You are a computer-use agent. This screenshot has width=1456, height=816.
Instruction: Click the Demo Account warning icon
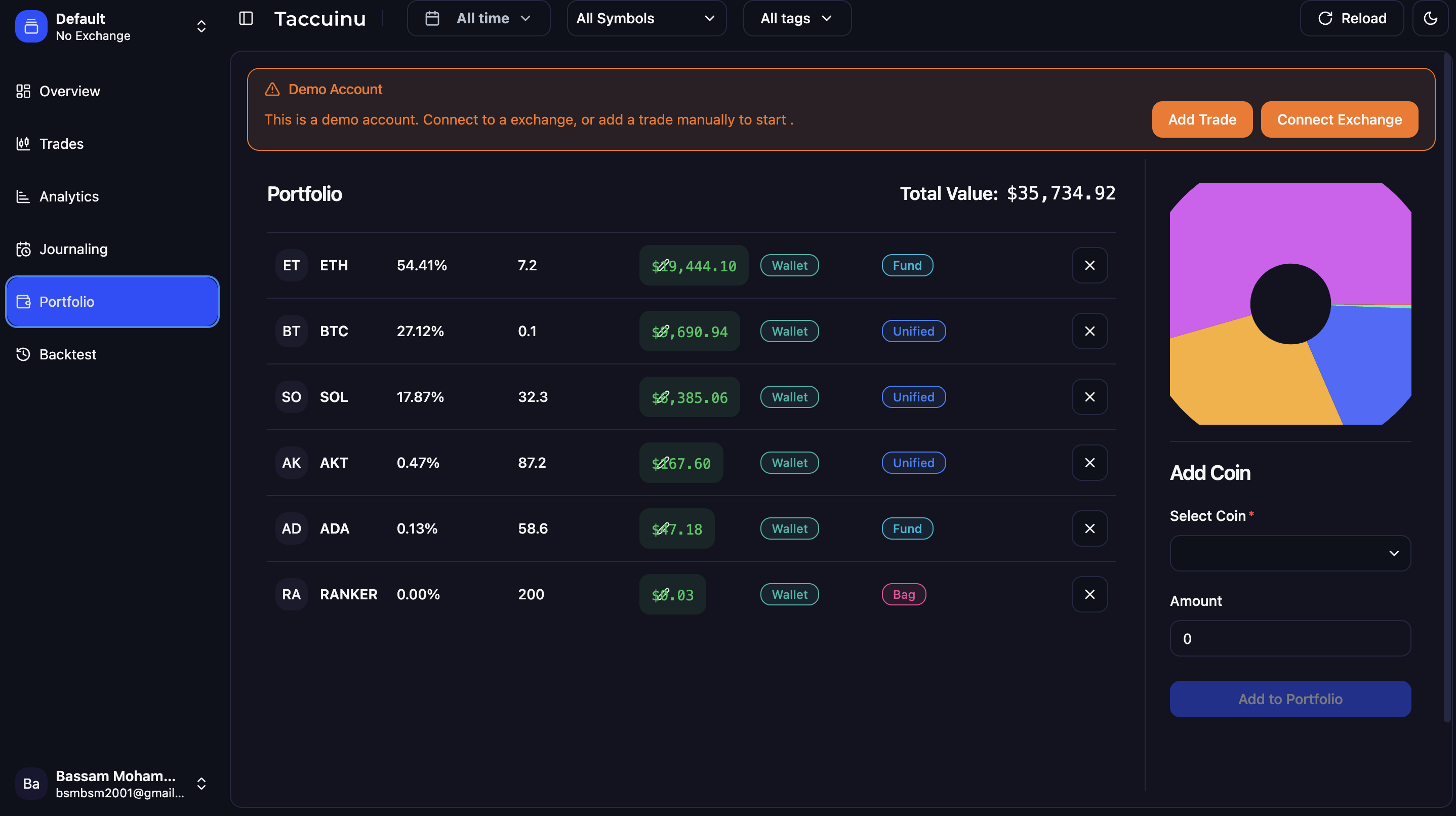click(272, 89)
